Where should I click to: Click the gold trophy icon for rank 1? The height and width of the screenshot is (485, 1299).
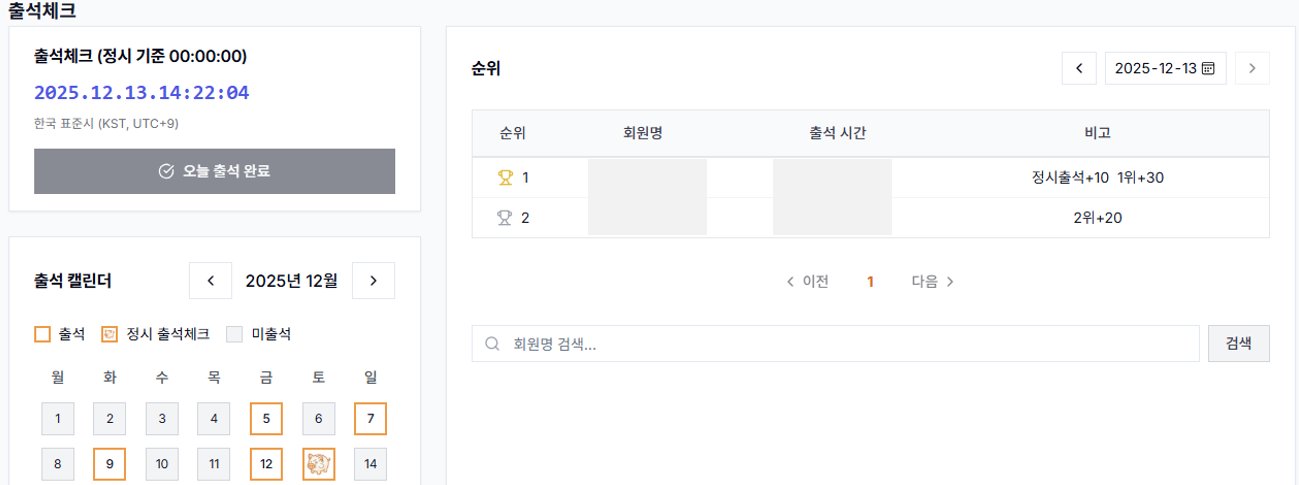(505, 178)
